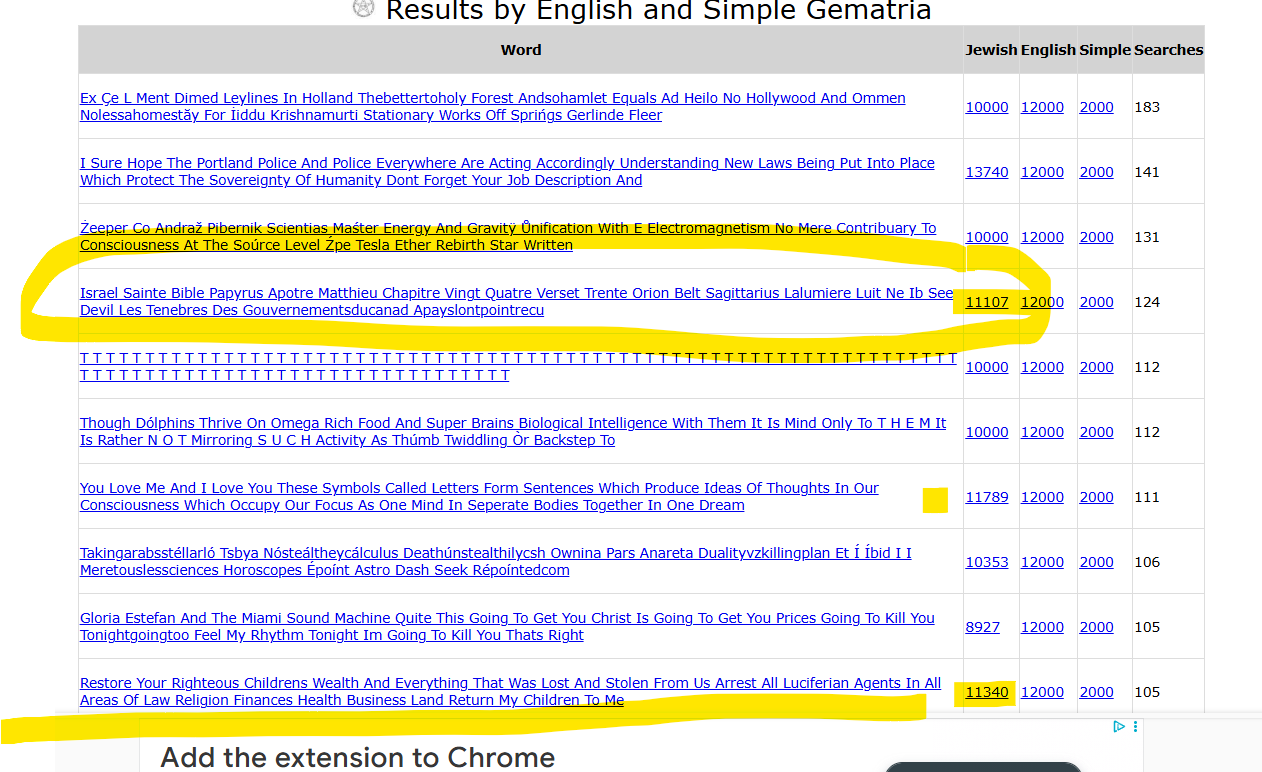Open the ad options three-dot icon
This screenshot has width=1262, height=772.
coord(1135,727)
